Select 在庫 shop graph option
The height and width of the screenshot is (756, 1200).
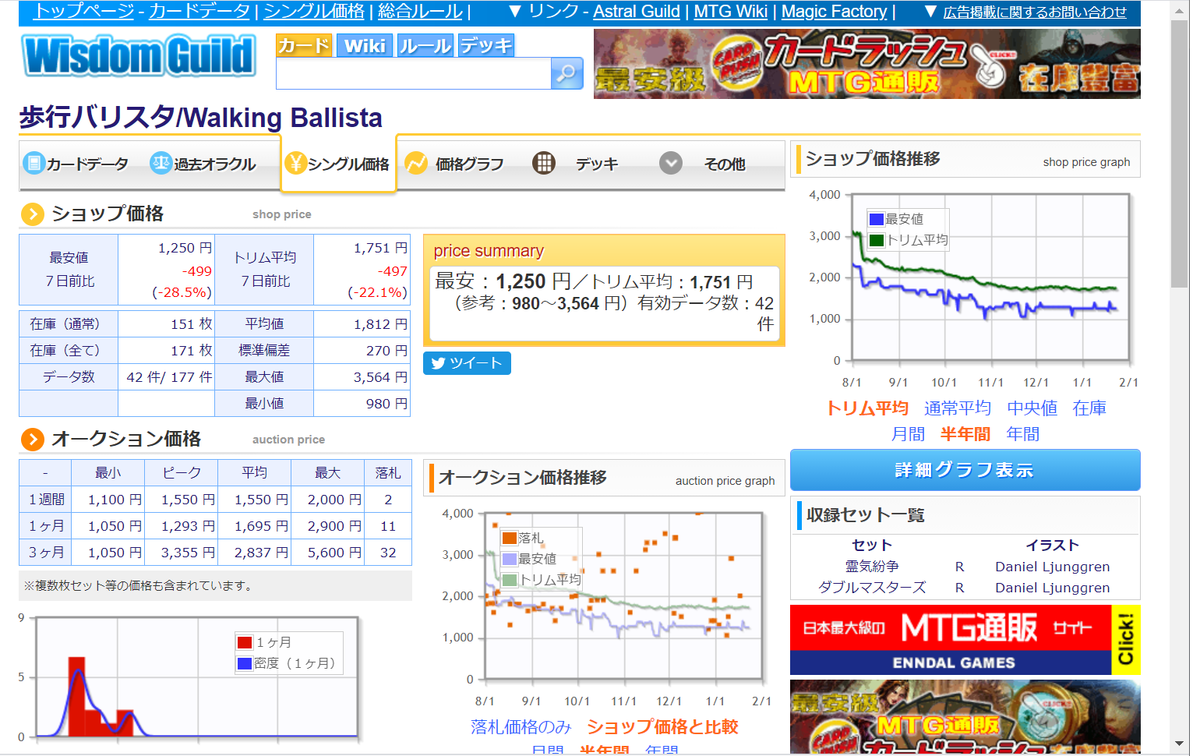[x=1089, y=408]
